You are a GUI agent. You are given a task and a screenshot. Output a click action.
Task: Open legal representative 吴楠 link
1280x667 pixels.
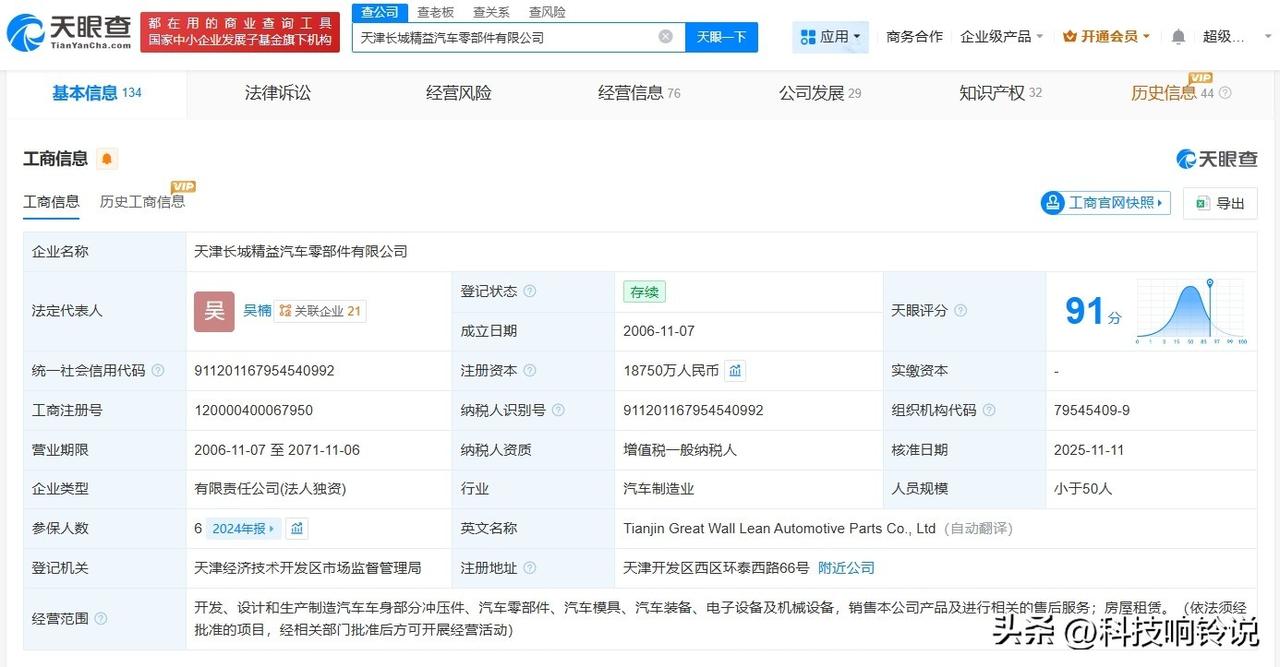pos(257,311)
